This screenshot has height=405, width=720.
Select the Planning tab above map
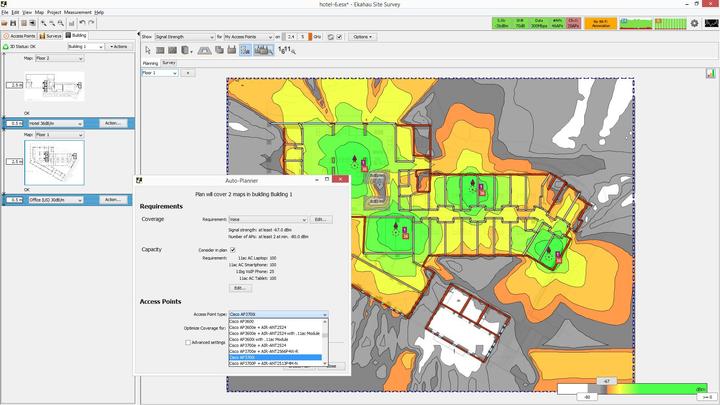click(x=150, y=63)
